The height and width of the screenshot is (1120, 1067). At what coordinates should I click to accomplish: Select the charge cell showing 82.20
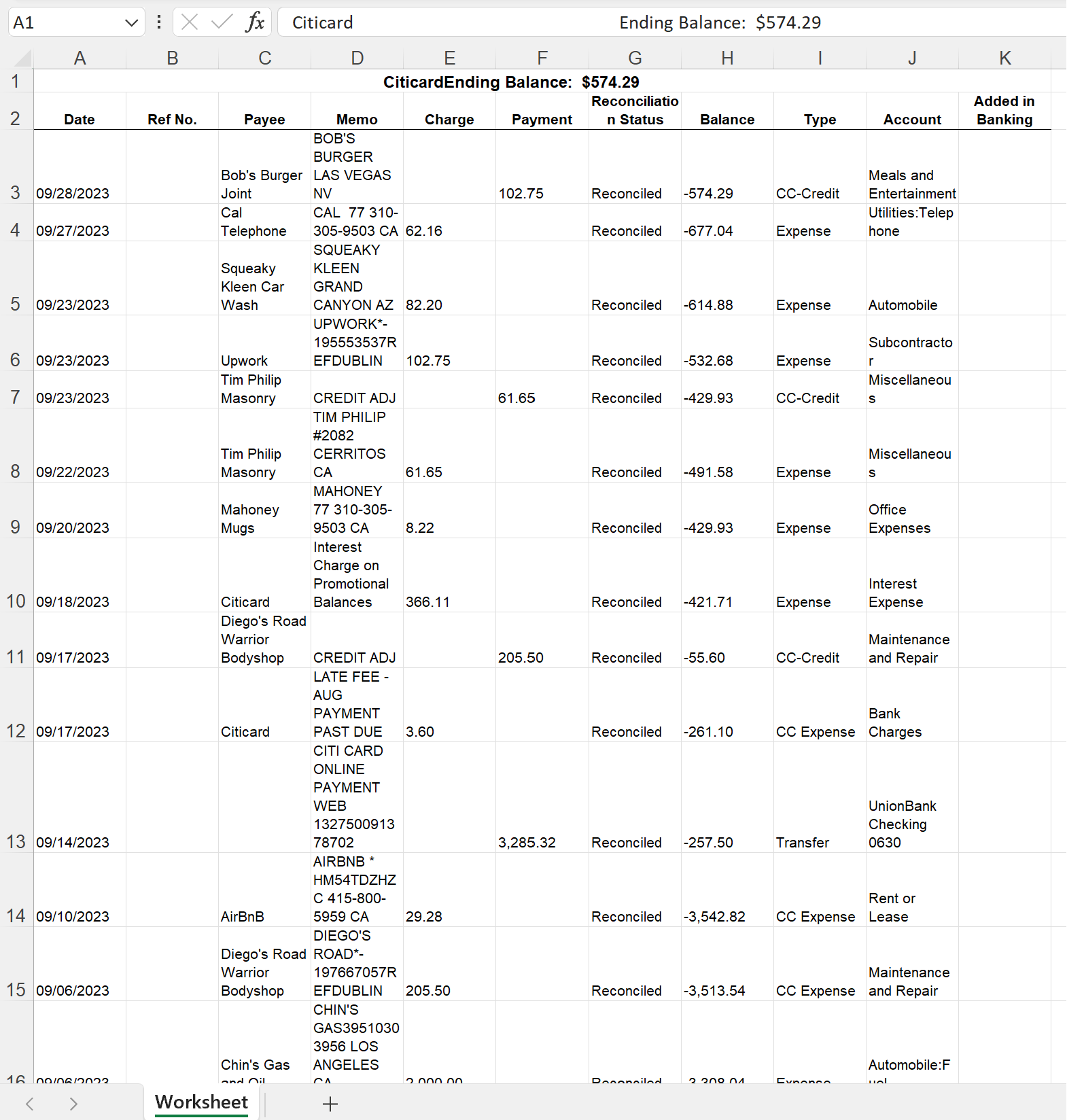point(450,278)
